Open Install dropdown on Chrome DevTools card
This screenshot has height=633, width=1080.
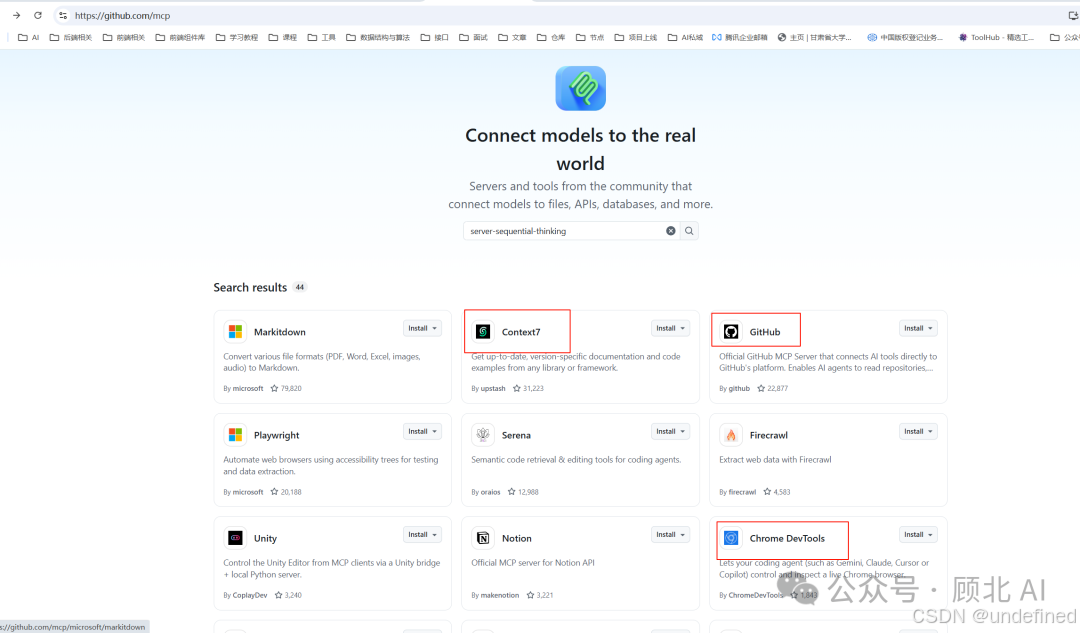point(918,535)
